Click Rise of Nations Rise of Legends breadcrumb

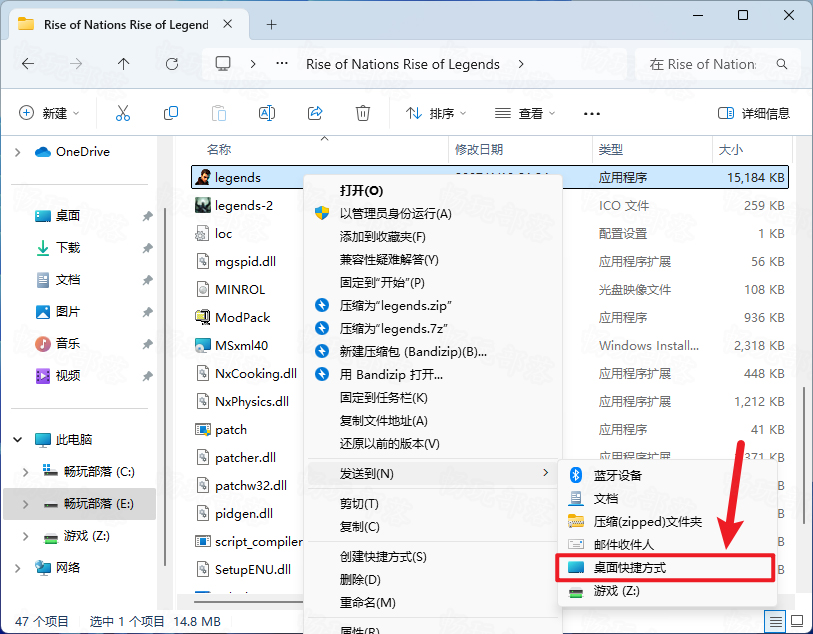coord(402,64)
